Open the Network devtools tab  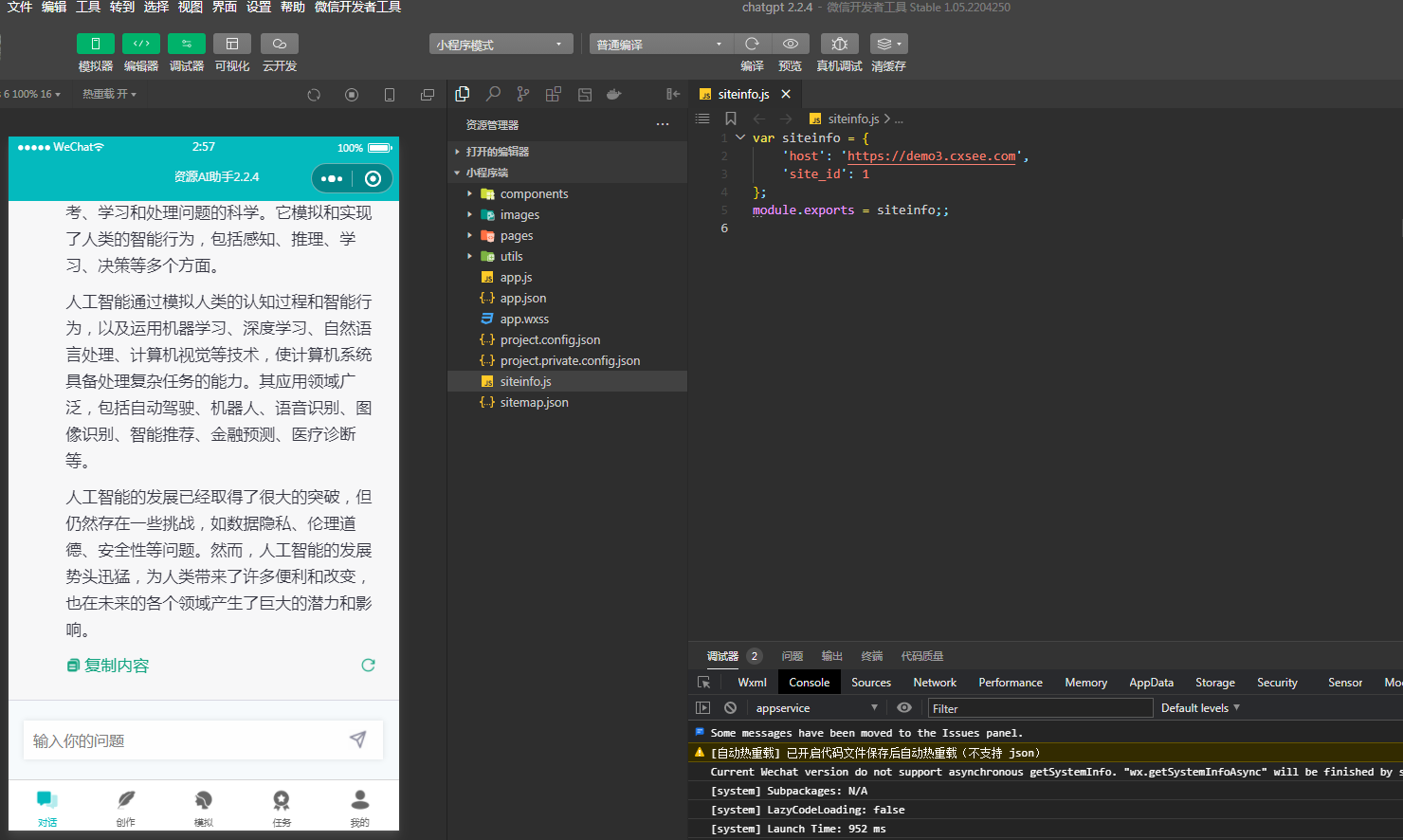tap(935, 683)
